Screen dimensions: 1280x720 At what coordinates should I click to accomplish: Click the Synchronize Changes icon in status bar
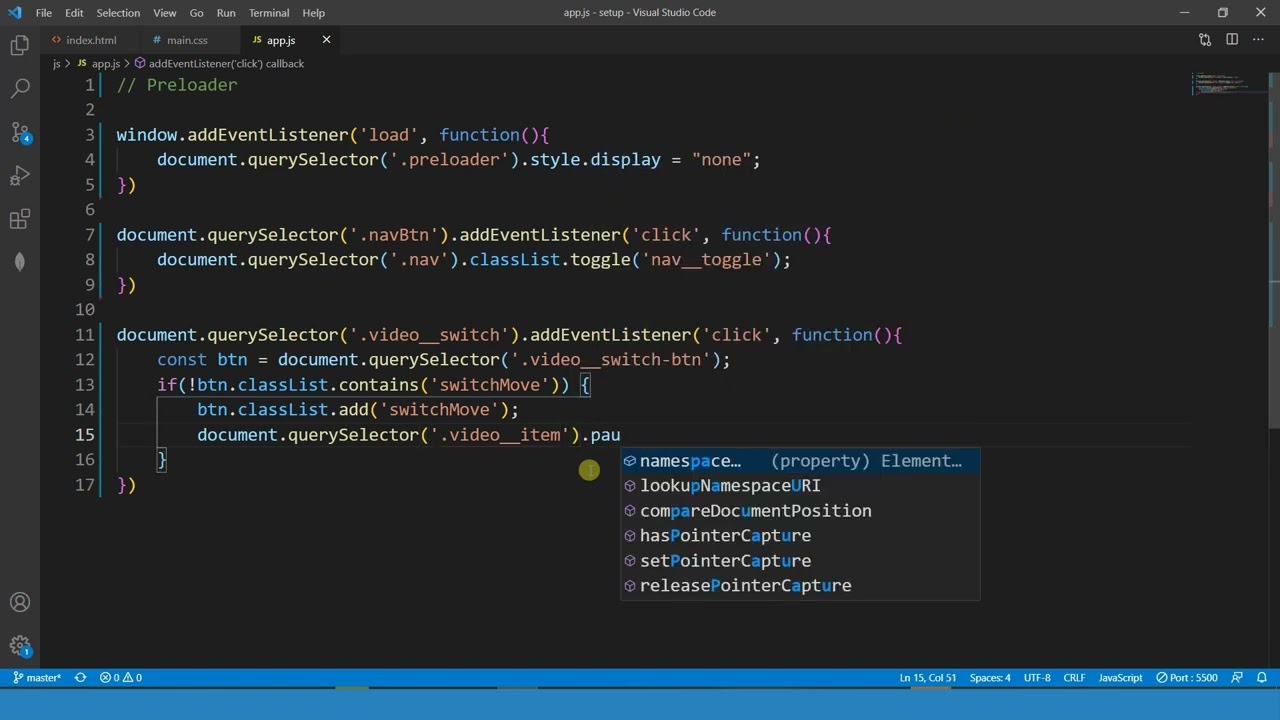point(81,678)
